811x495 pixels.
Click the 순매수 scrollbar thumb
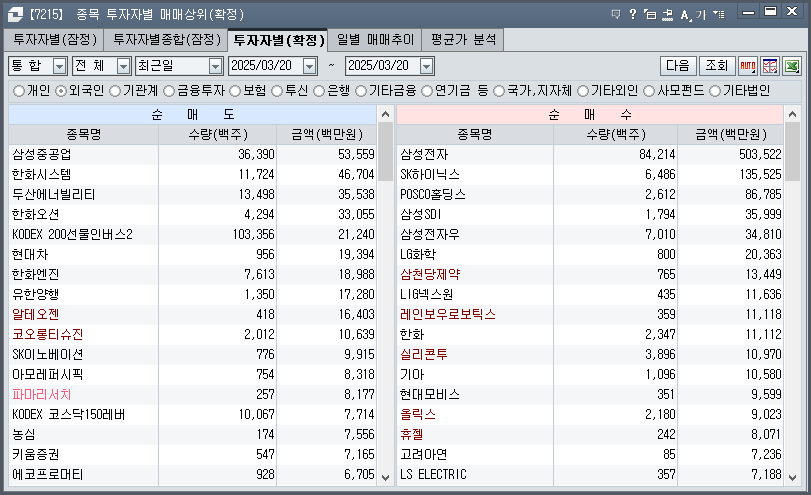pos(792,152)
